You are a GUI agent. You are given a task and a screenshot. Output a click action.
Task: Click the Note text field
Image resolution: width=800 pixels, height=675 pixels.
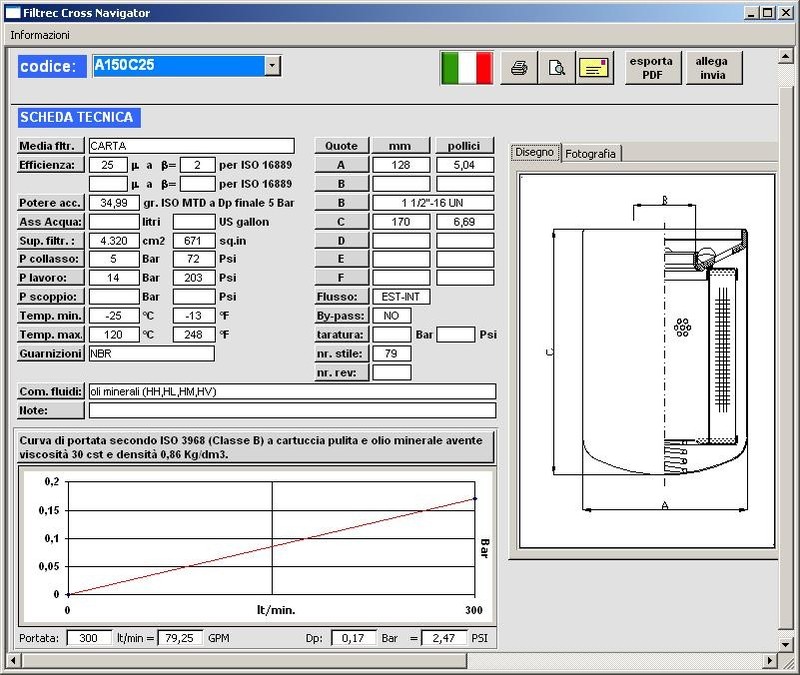[292, 410]
